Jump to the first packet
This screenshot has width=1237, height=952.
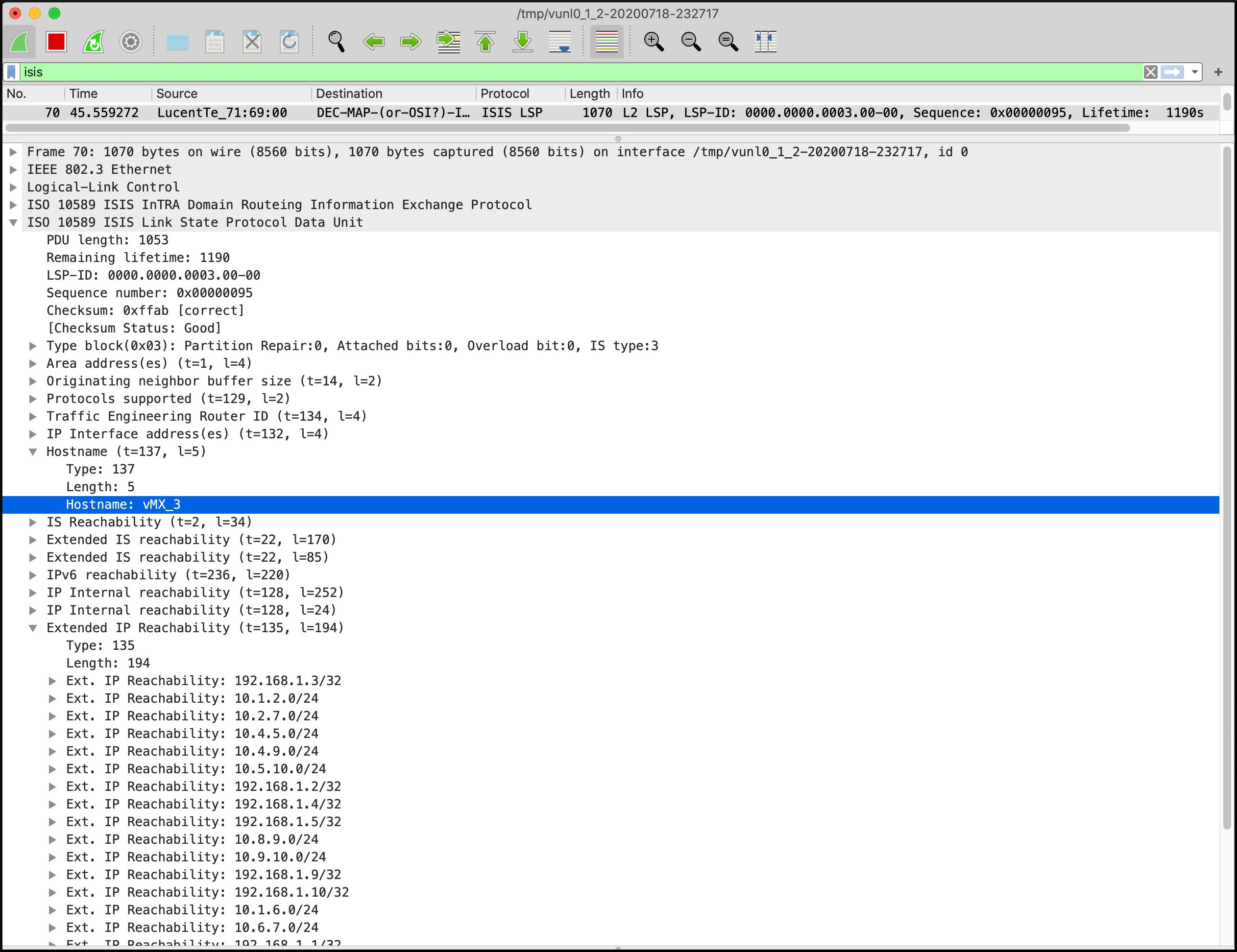point(485,42)
